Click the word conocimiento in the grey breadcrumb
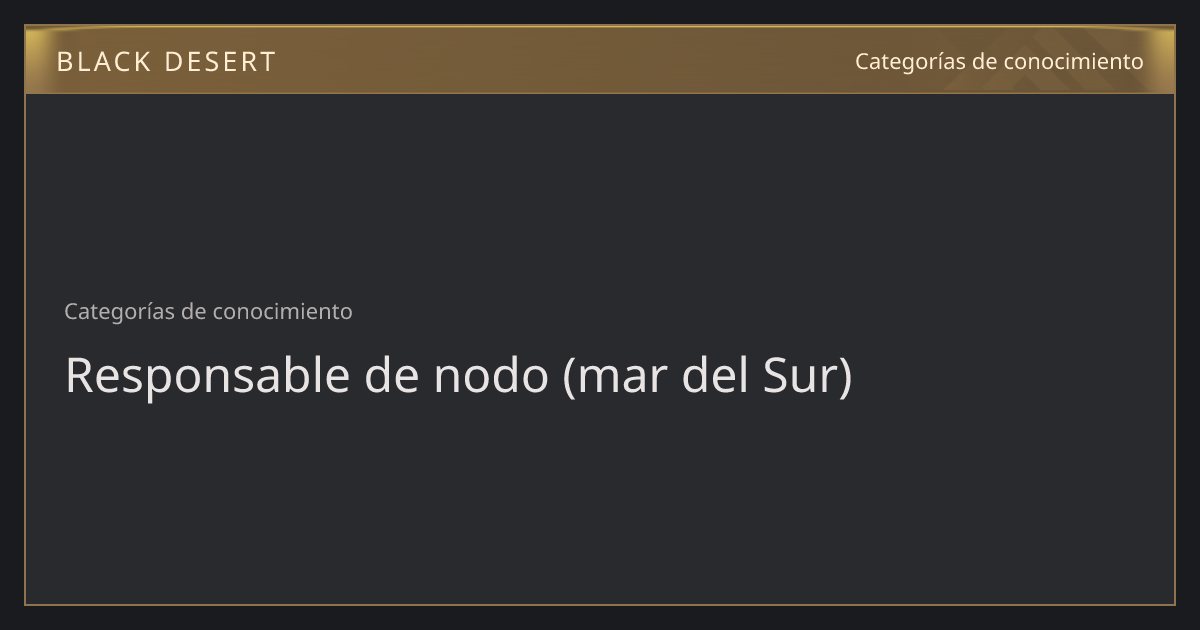Screen dimensions: 1200x630 [282, 311]
